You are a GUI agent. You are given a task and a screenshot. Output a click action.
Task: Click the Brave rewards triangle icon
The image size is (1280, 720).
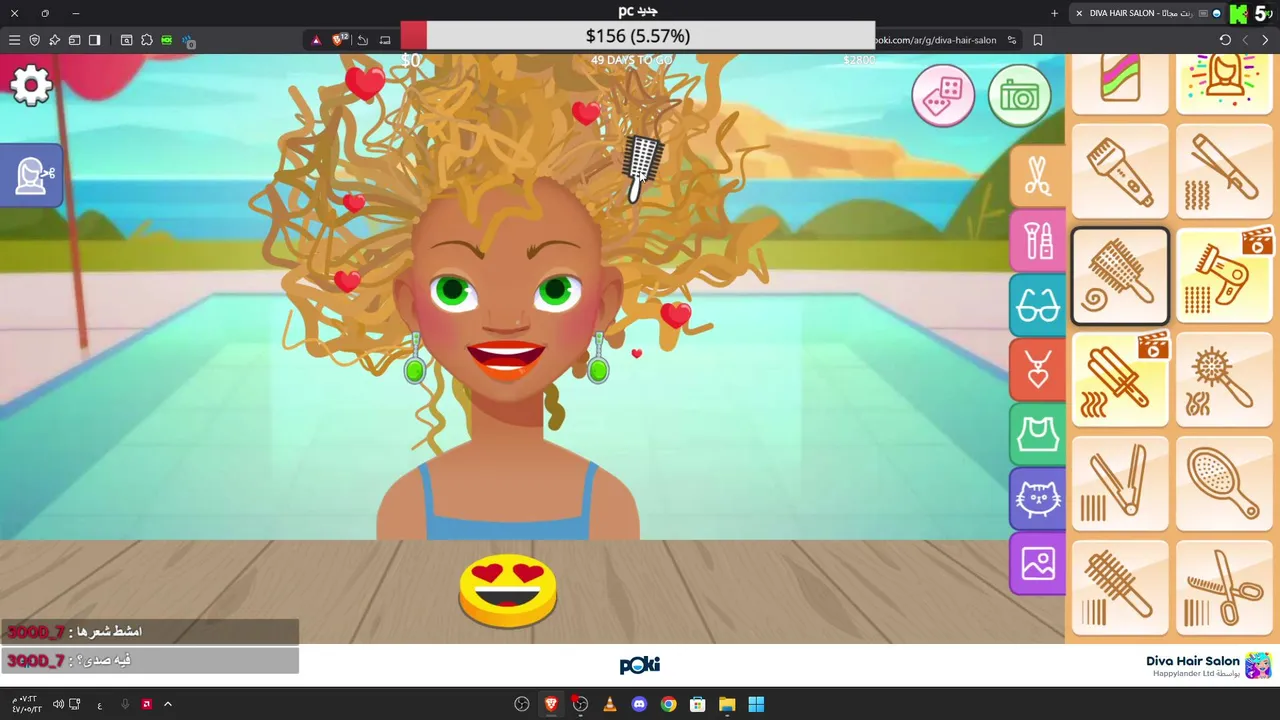[316, 40]
